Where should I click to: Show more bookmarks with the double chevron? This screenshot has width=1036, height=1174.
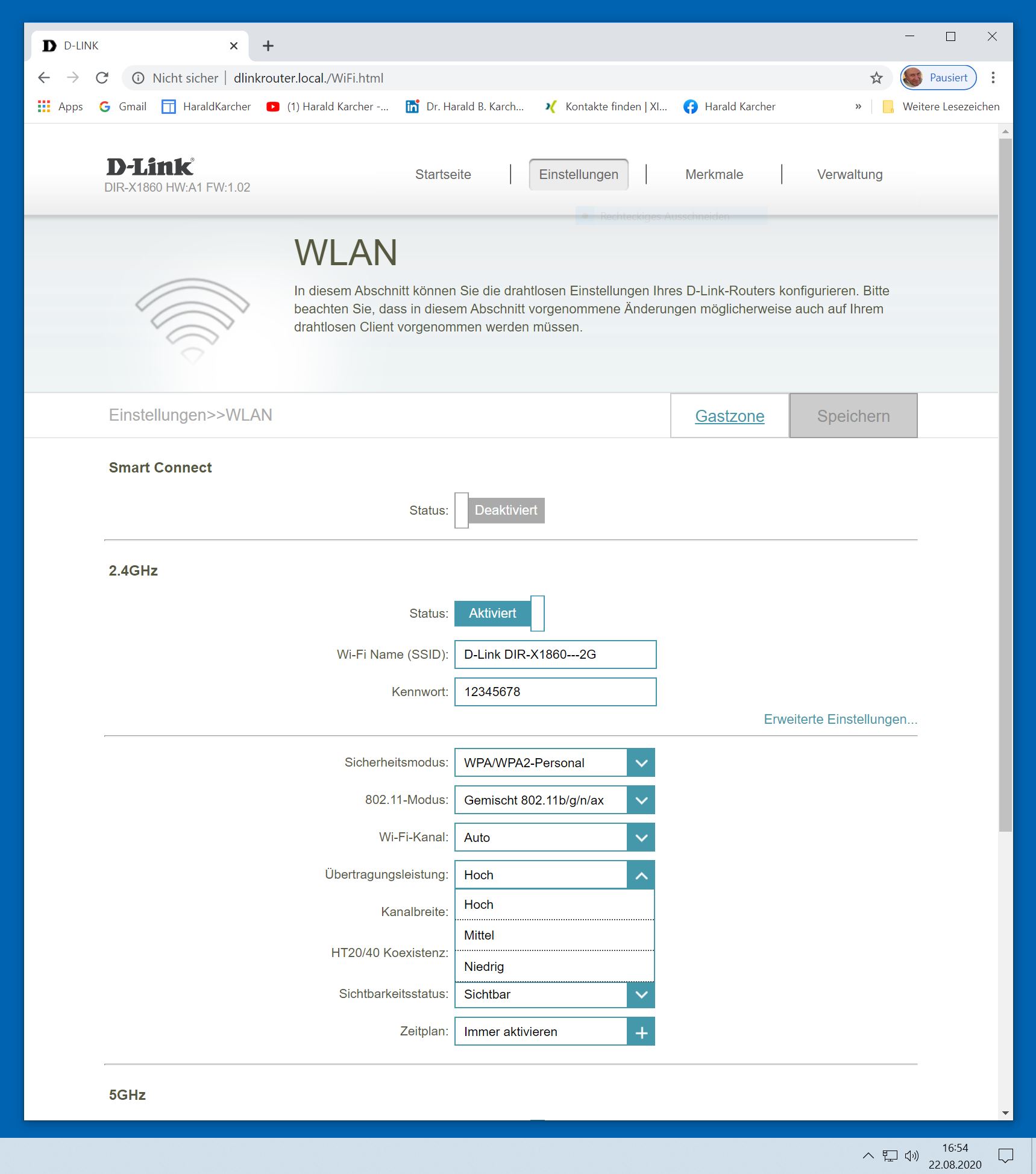[858, 107]
